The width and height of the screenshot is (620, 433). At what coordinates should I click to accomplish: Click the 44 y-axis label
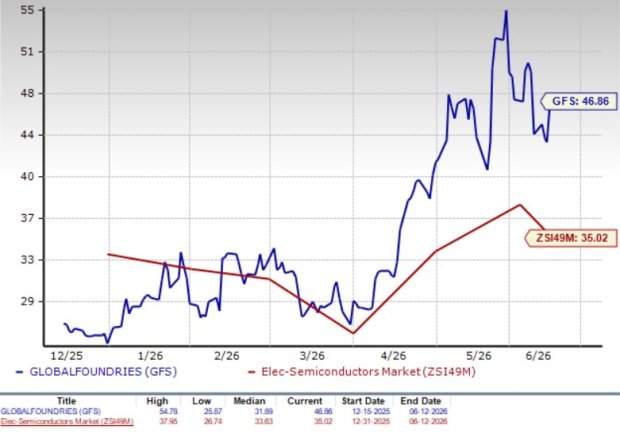[27, 135]
